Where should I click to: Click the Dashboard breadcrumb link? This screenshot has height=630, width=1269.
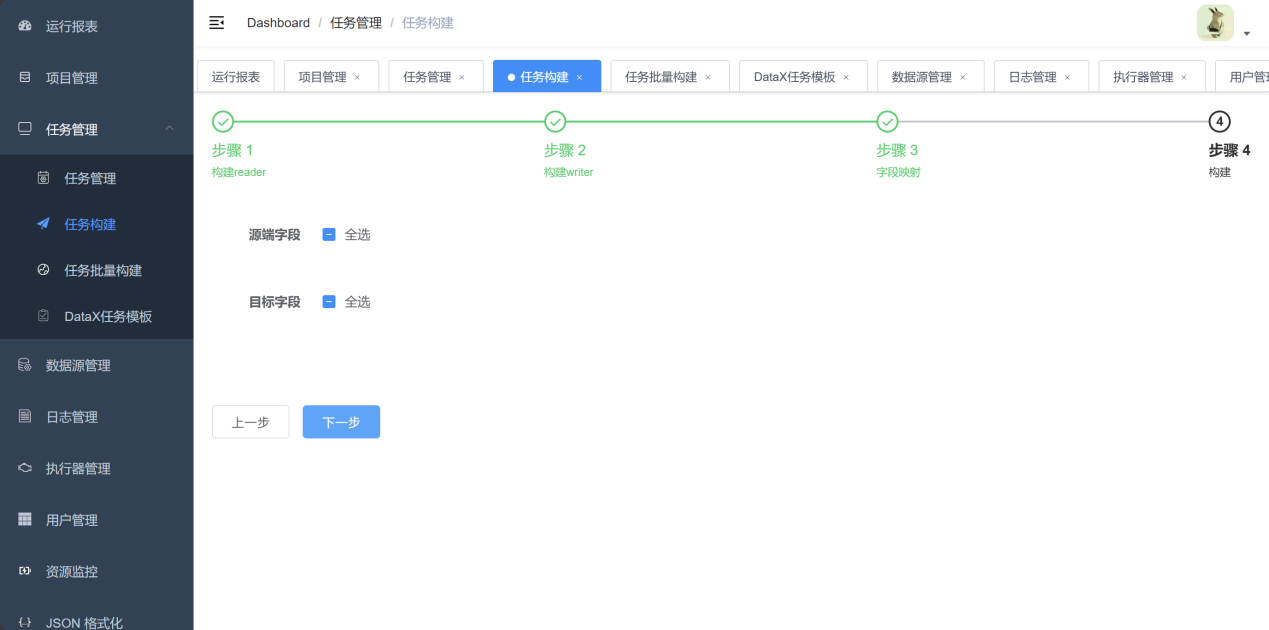pyautogui.click(x=278, y=23)
